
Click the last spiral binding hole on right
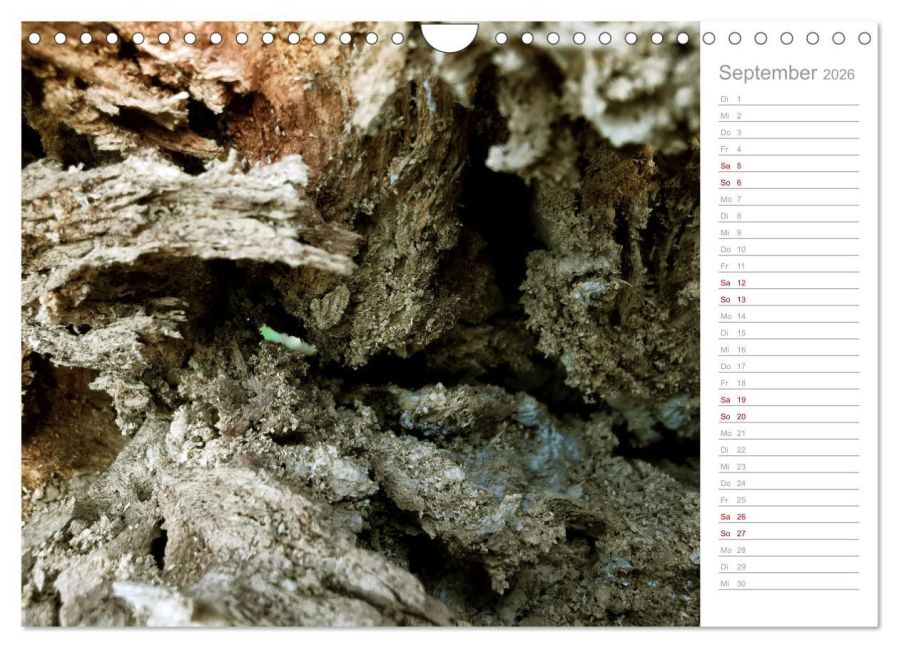pos(865,38)
